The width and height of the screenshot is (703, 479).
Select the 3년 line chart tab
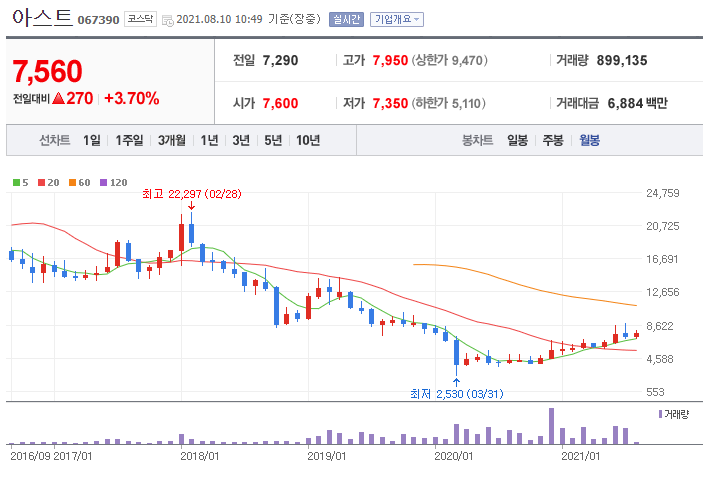coord(241,140)
